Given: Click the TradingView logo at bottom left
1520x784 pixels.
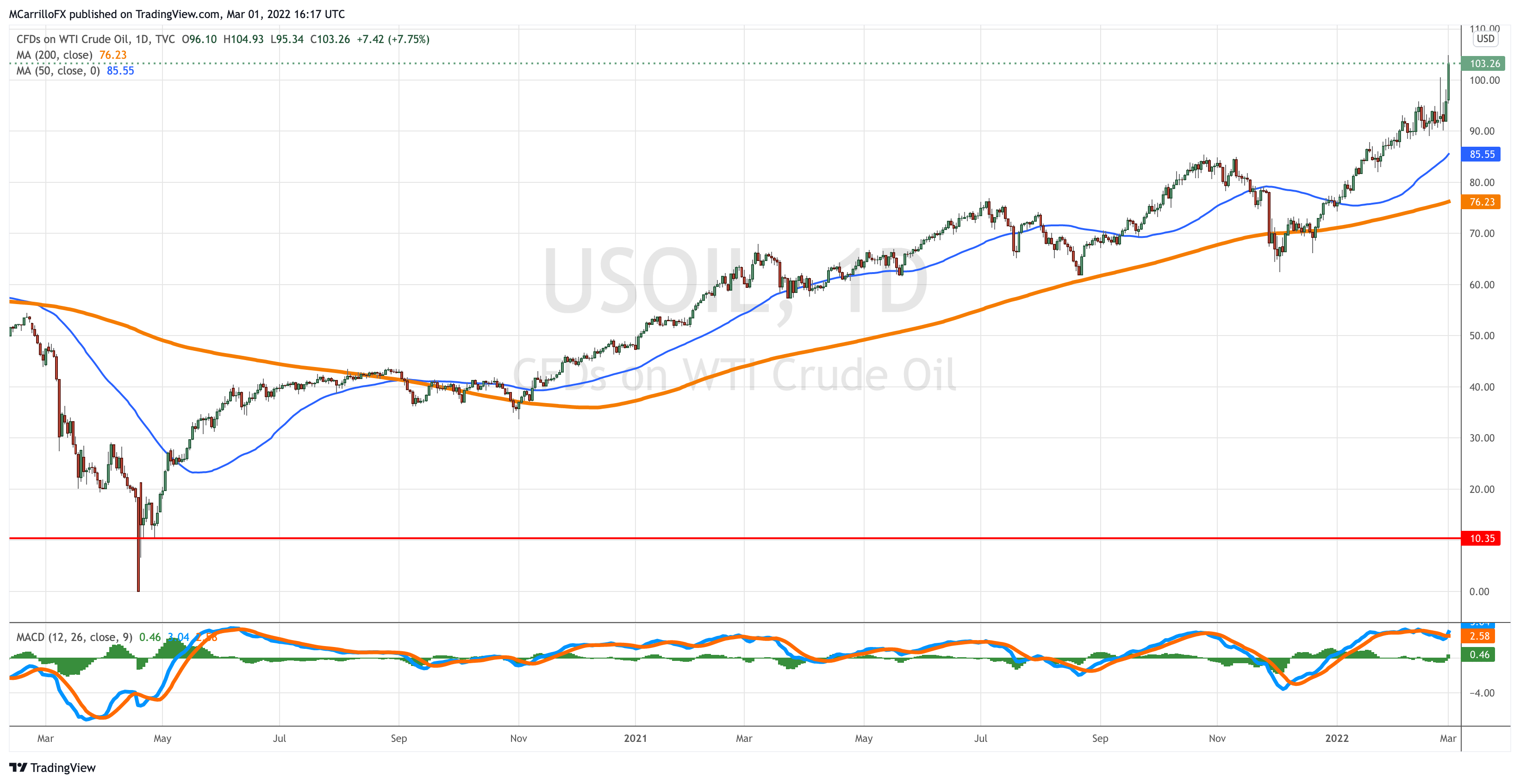Looking at the screenshot, I should (52, 767).
